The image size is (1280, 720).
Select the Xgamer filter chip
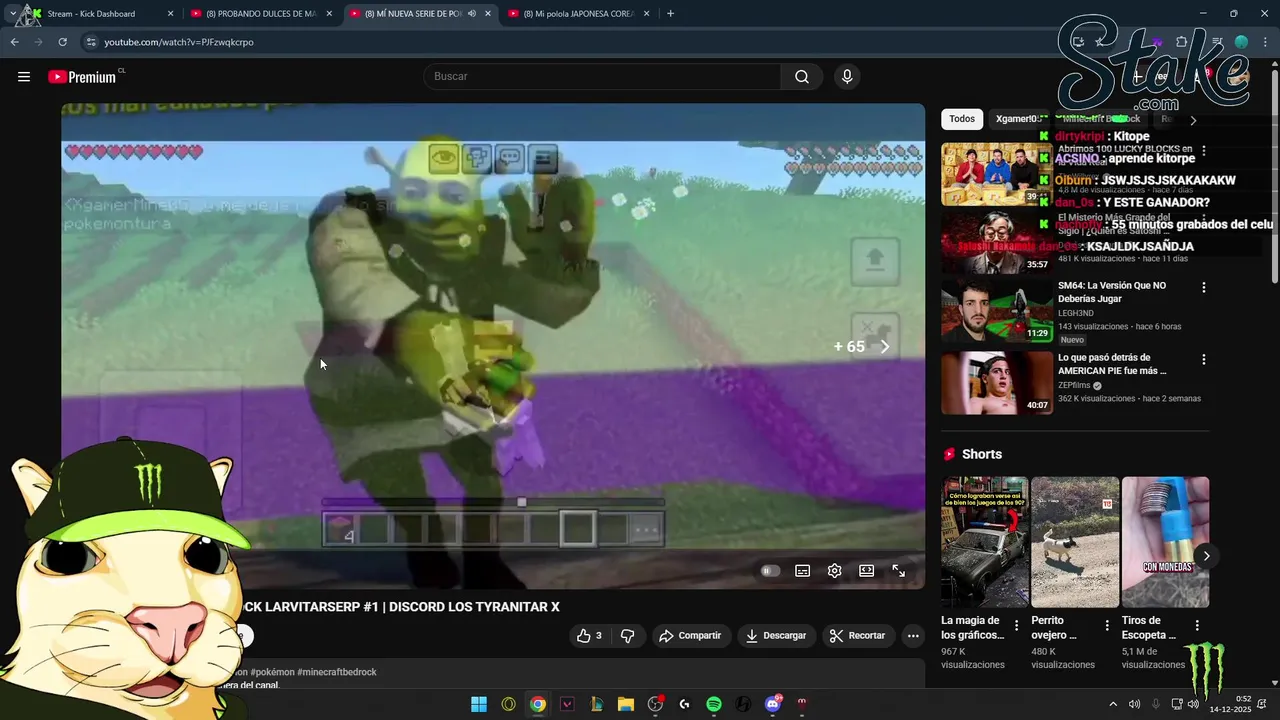(1018, 119)
